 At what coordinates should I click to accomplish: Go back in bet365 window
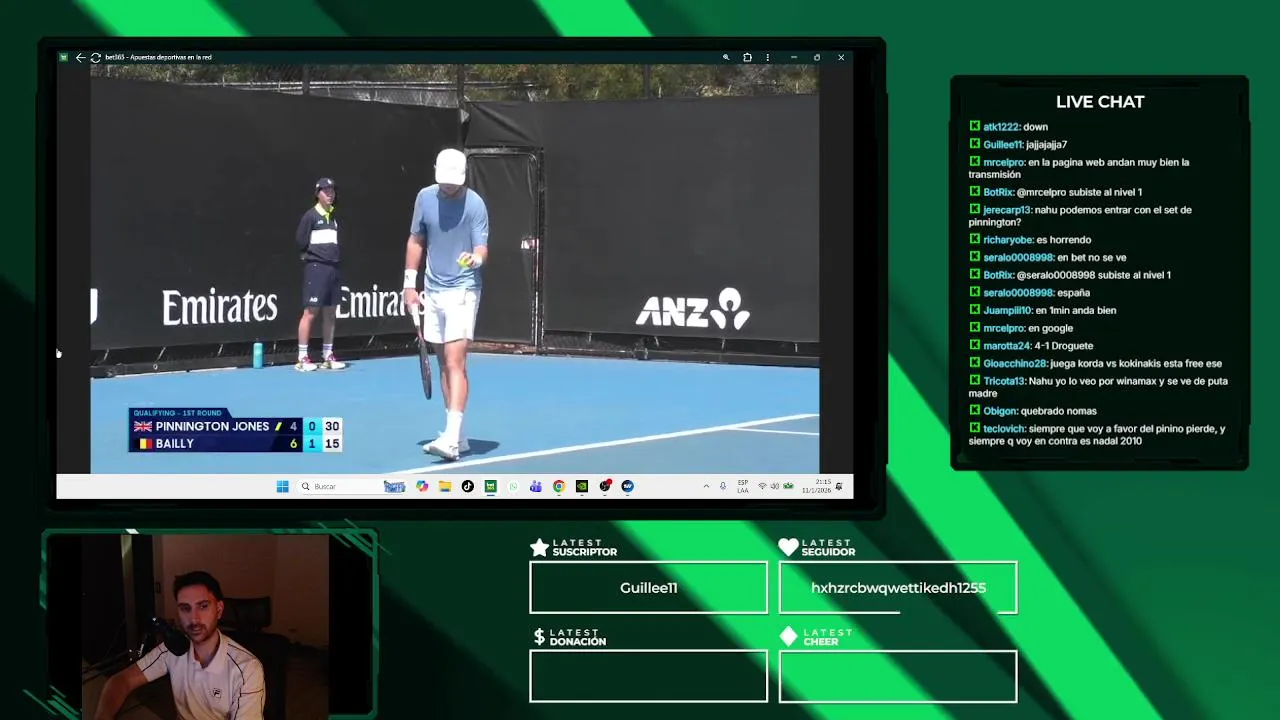[x=80, y=57]
